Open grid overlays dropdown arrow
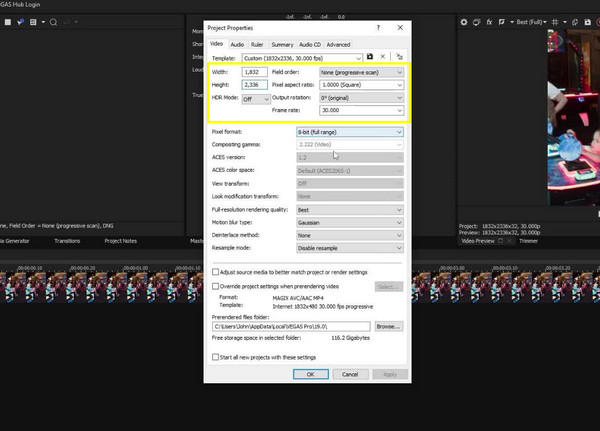The image size is (600, 431). [x=565, y=22]
